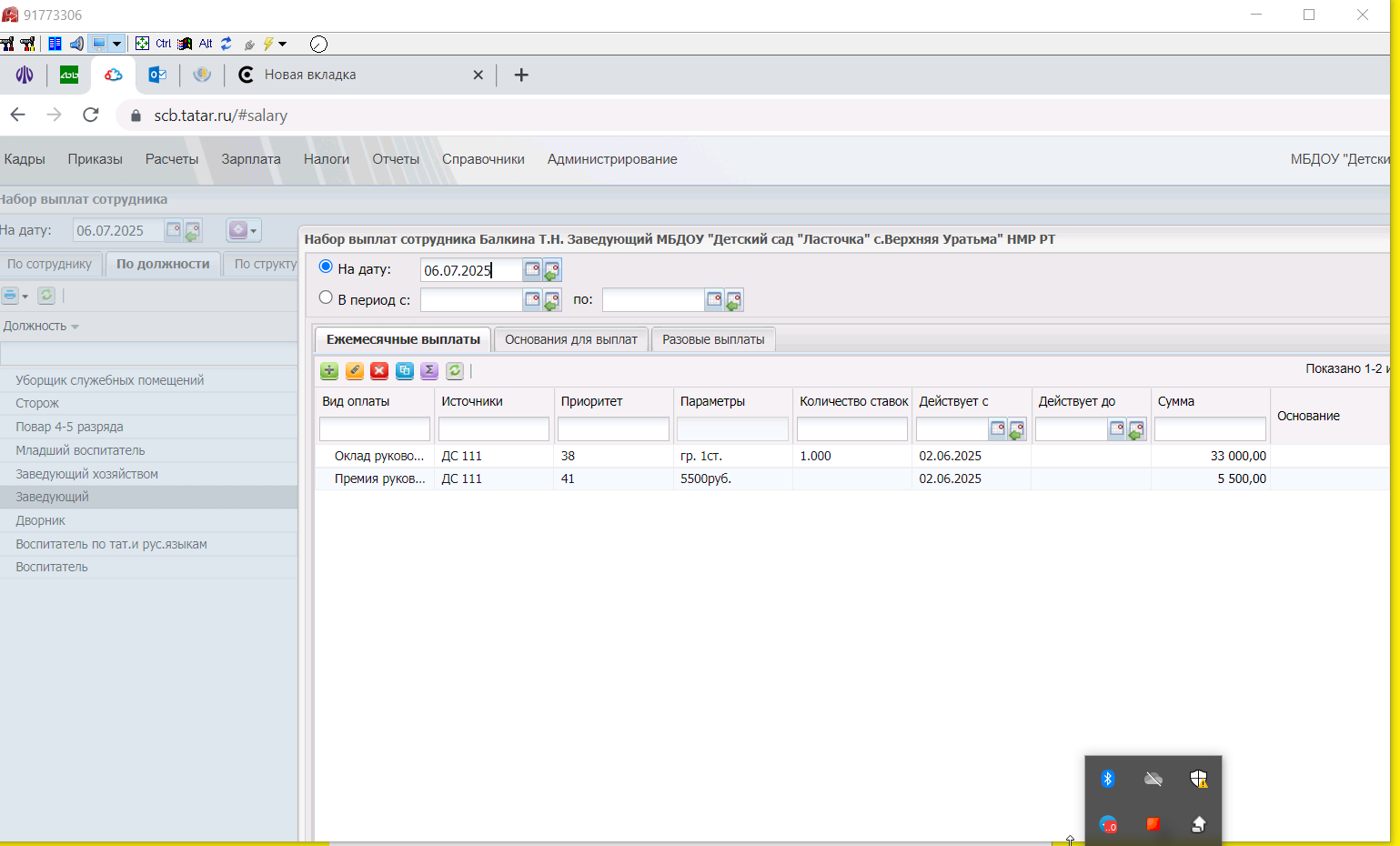Switch to the "Новая вкладка" browser tab

click(310, 75)
